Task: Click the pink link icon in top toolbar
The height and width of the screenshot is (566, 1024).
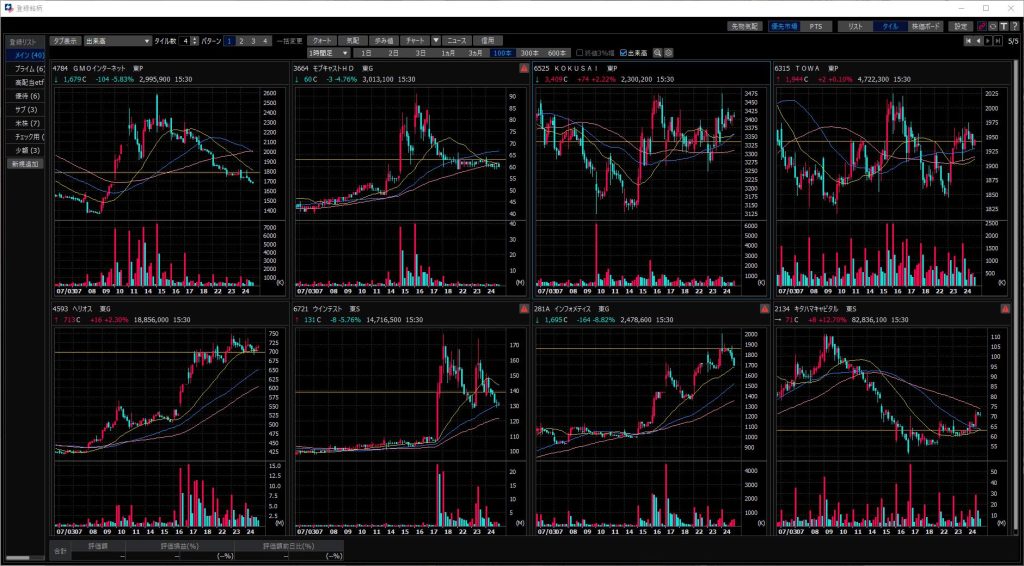Action: pyautogui.click(x=982, y=26)
